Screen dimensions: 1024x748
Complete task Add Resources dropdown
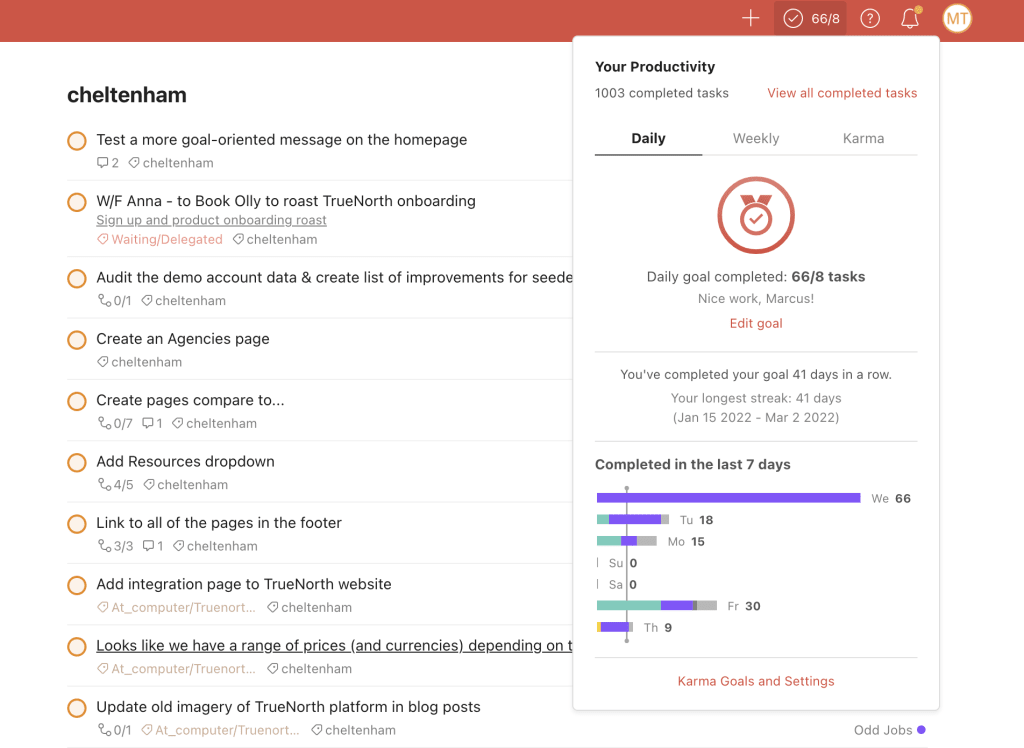(77, 463)
